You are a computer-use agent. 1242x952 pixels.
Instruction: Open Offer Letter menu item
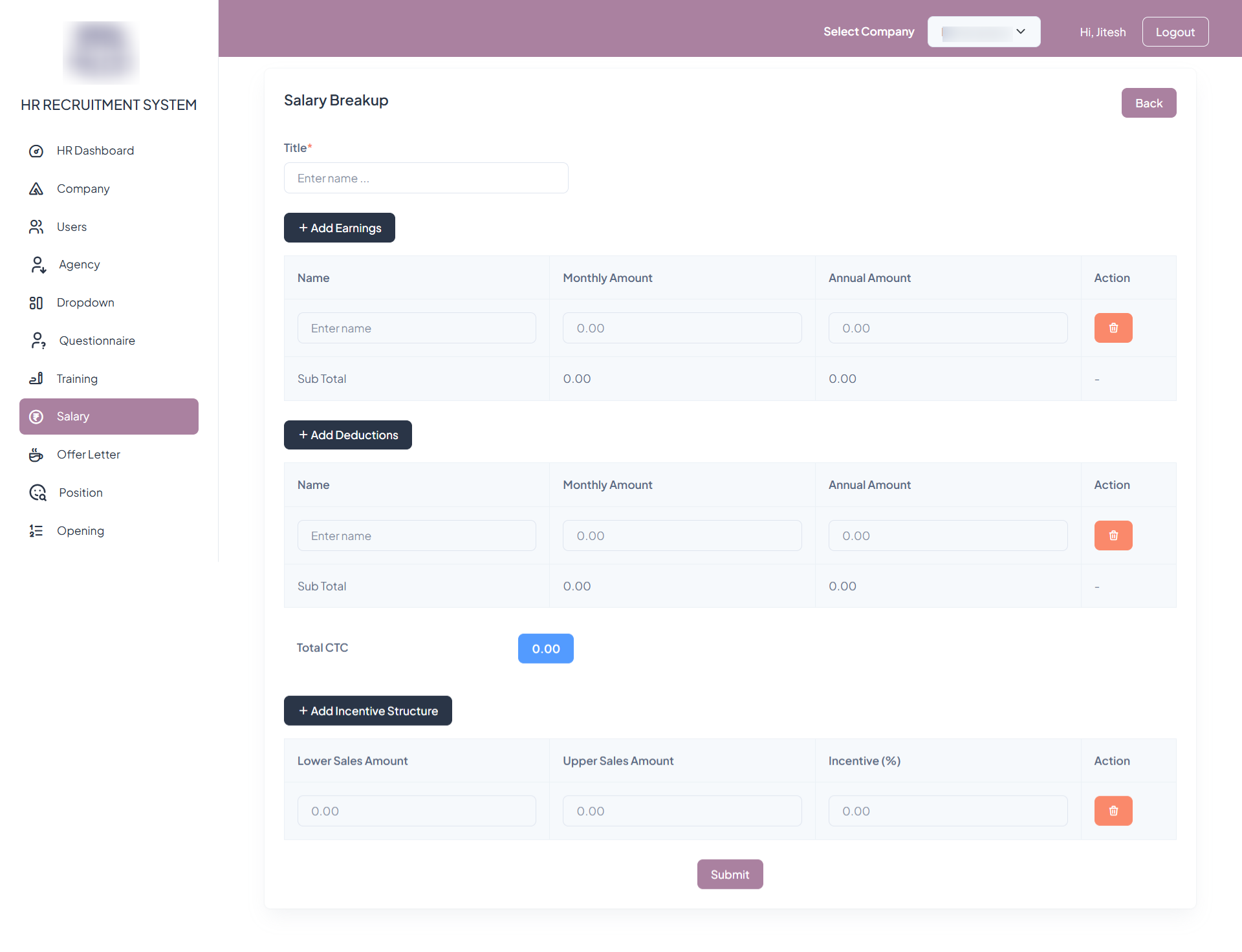[109, 455]
